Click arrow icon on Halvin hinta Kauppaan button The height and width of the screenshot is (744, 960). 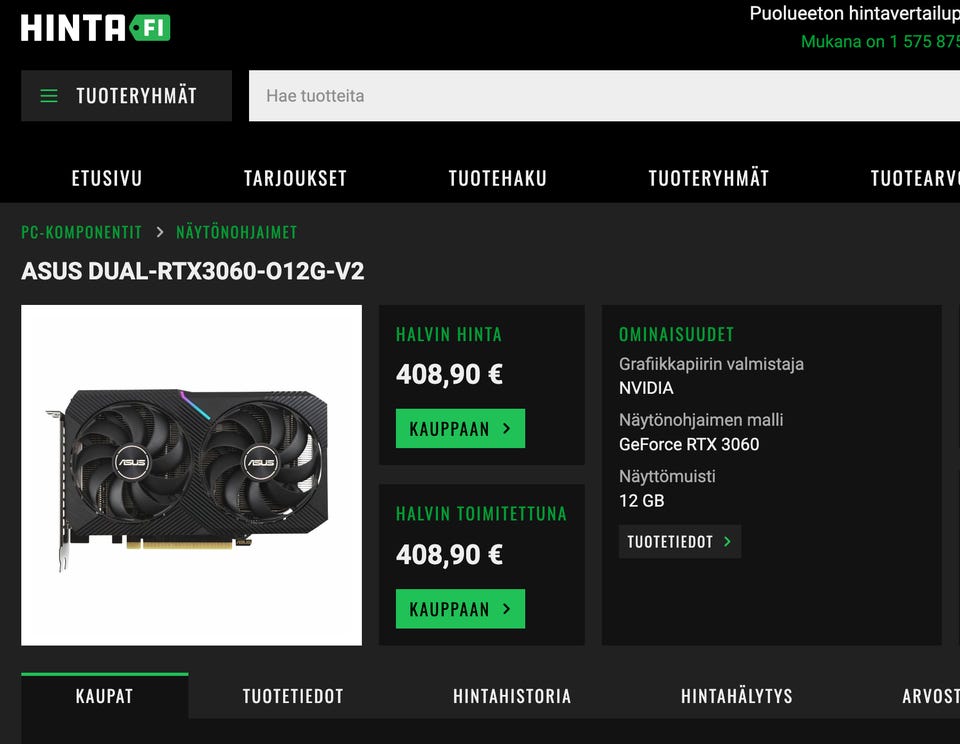point(506,429)
